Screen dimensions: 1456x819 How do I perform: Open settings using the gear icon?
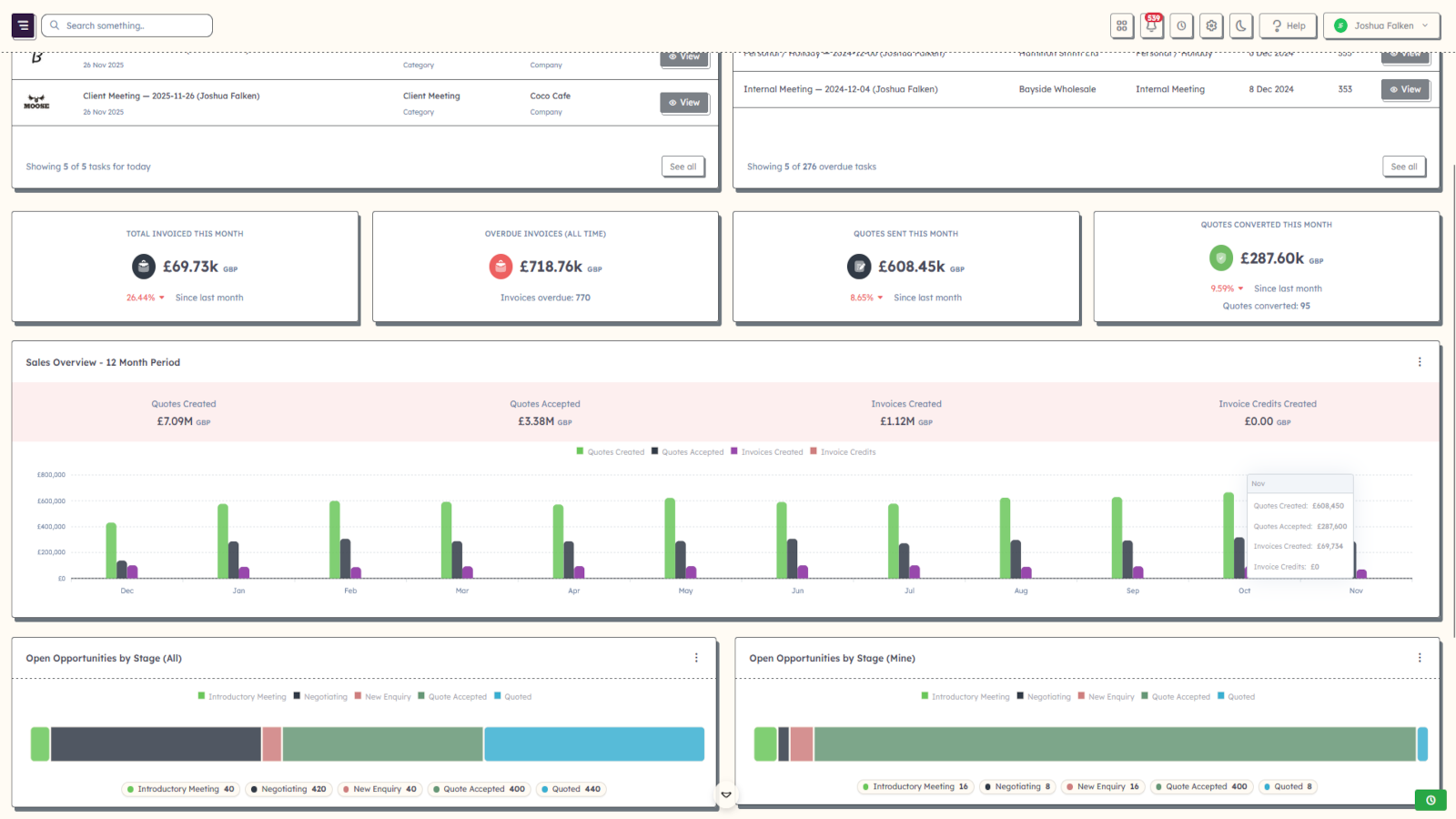coord(1211,25)
